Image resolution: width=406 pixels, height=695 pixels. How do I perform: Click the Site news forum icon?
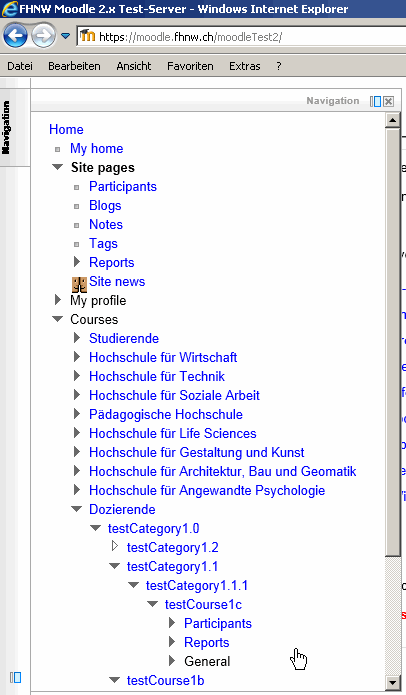(x=79, y=284)
